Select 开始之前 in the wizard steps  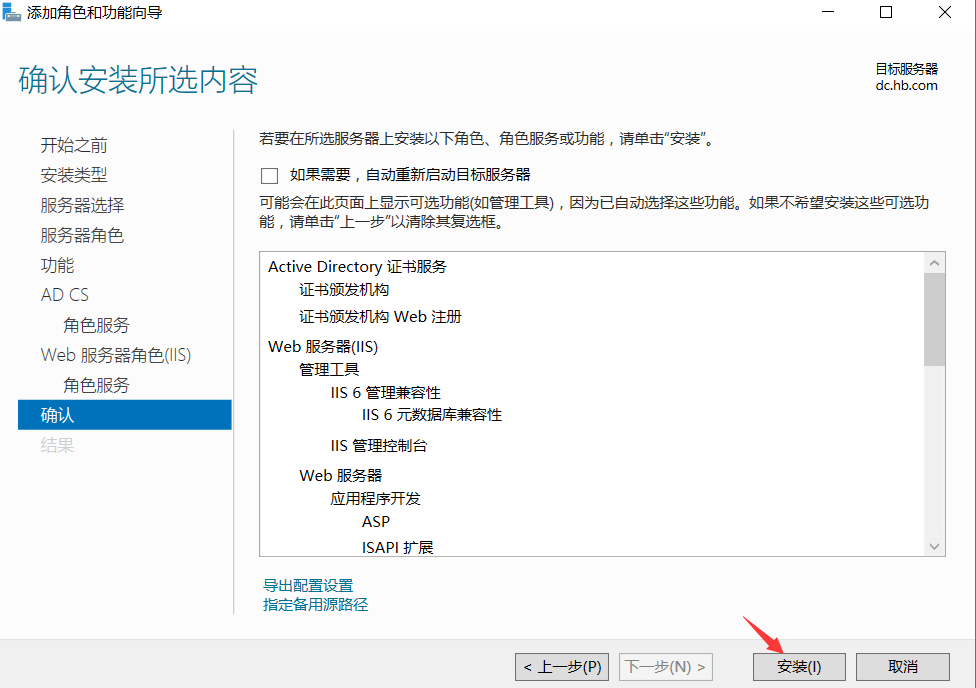74,145
